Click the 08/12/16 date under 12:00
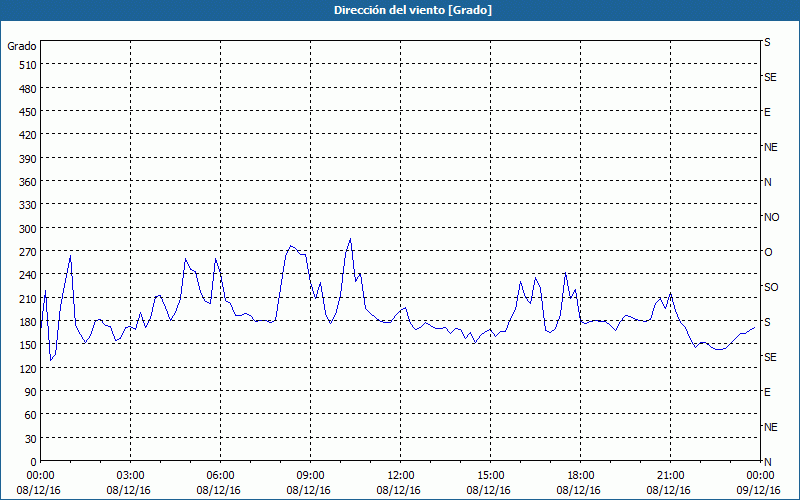 (398, 490)
